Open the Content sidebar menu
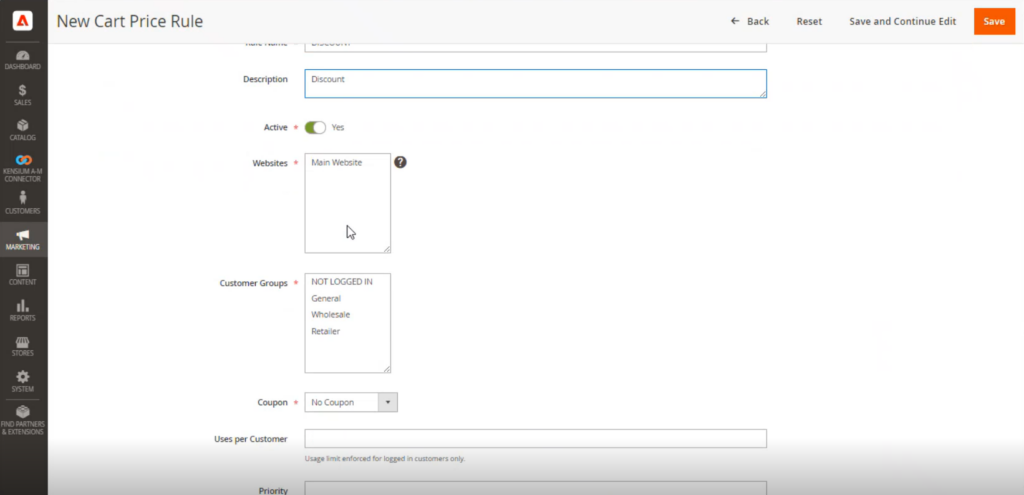The width and height of the screenshot is (1024, 495). (23, 275)
